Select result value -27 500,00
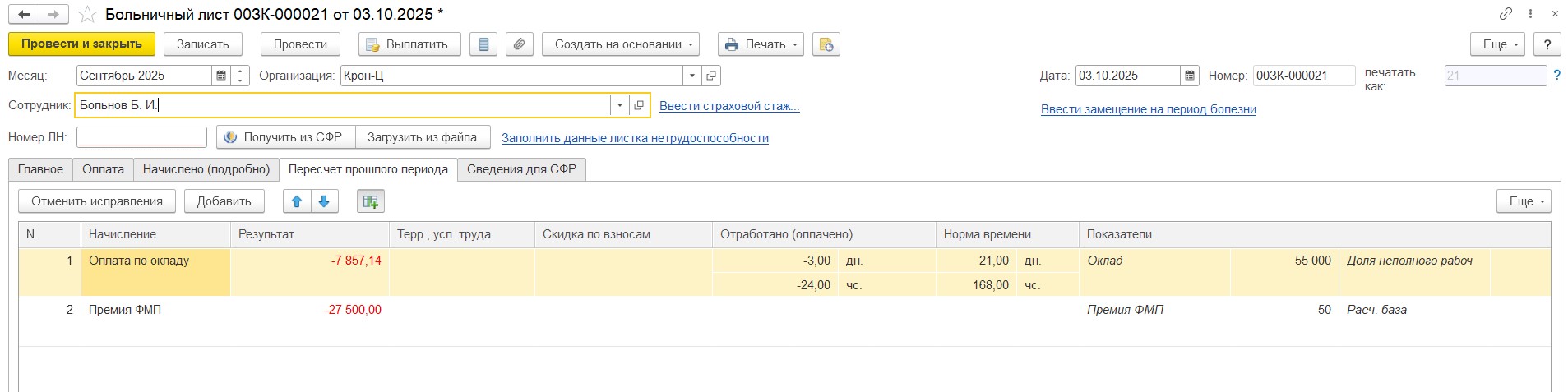 [x=353, y=310]
